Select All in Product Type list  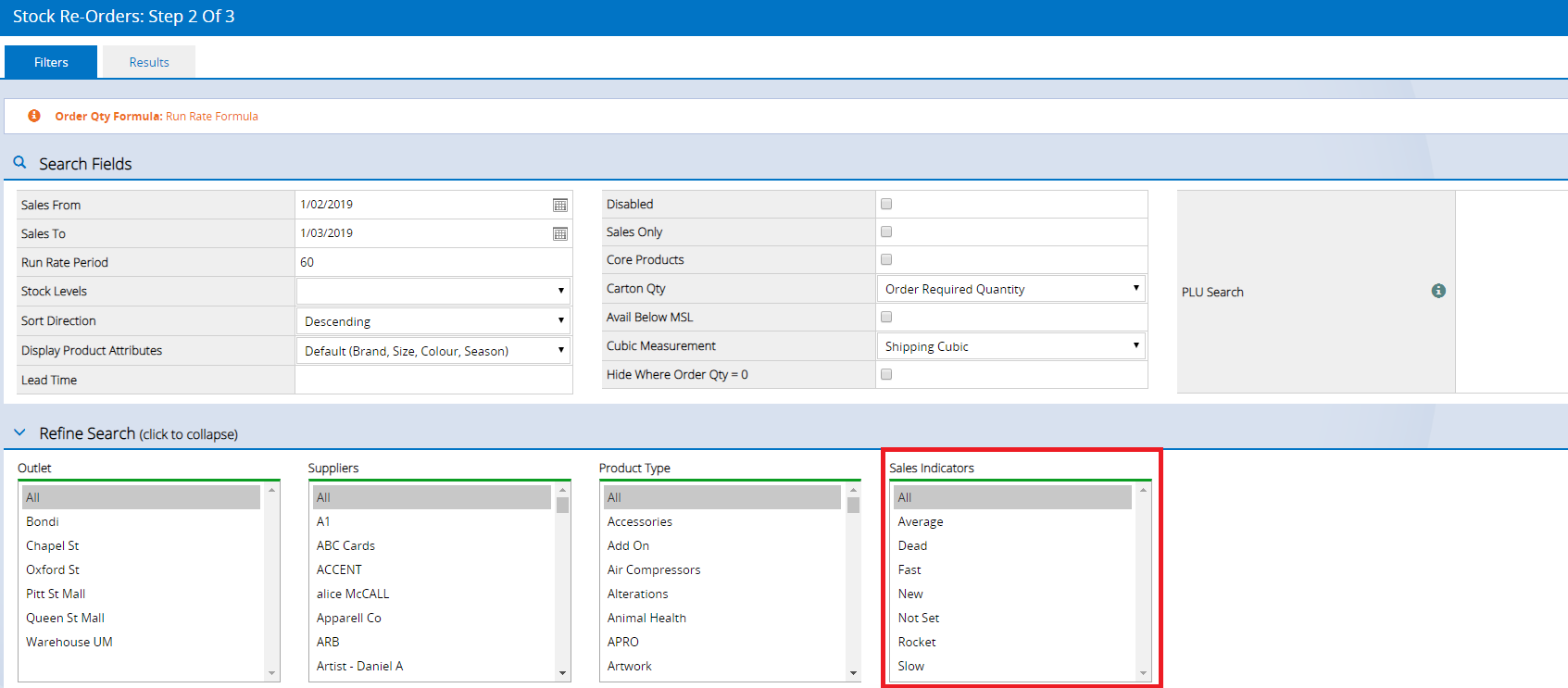(722, 497)
